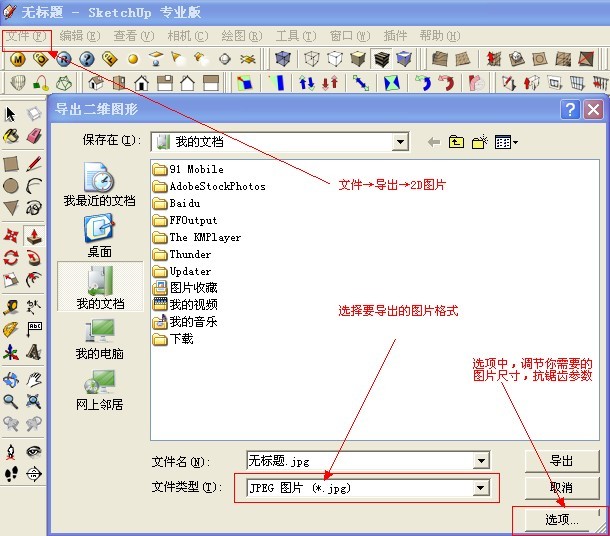This screenshot has width=610, height=536.
Task: Select the Zoom magnifier tool
Action: tap(11, 401)
